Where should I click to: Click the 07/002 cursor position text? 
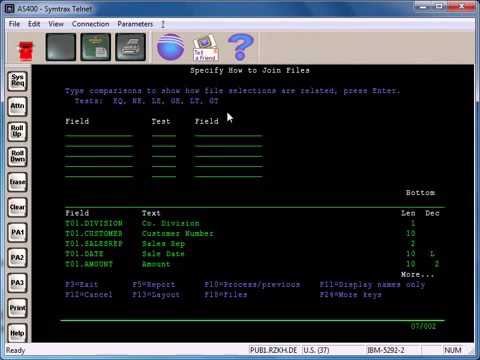click(x=423, y=326)
